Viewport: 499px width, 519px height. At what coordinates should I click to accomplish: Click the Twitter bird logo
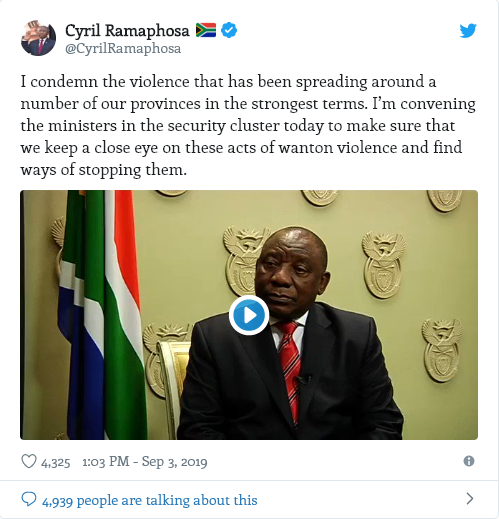tap(468, 31)
